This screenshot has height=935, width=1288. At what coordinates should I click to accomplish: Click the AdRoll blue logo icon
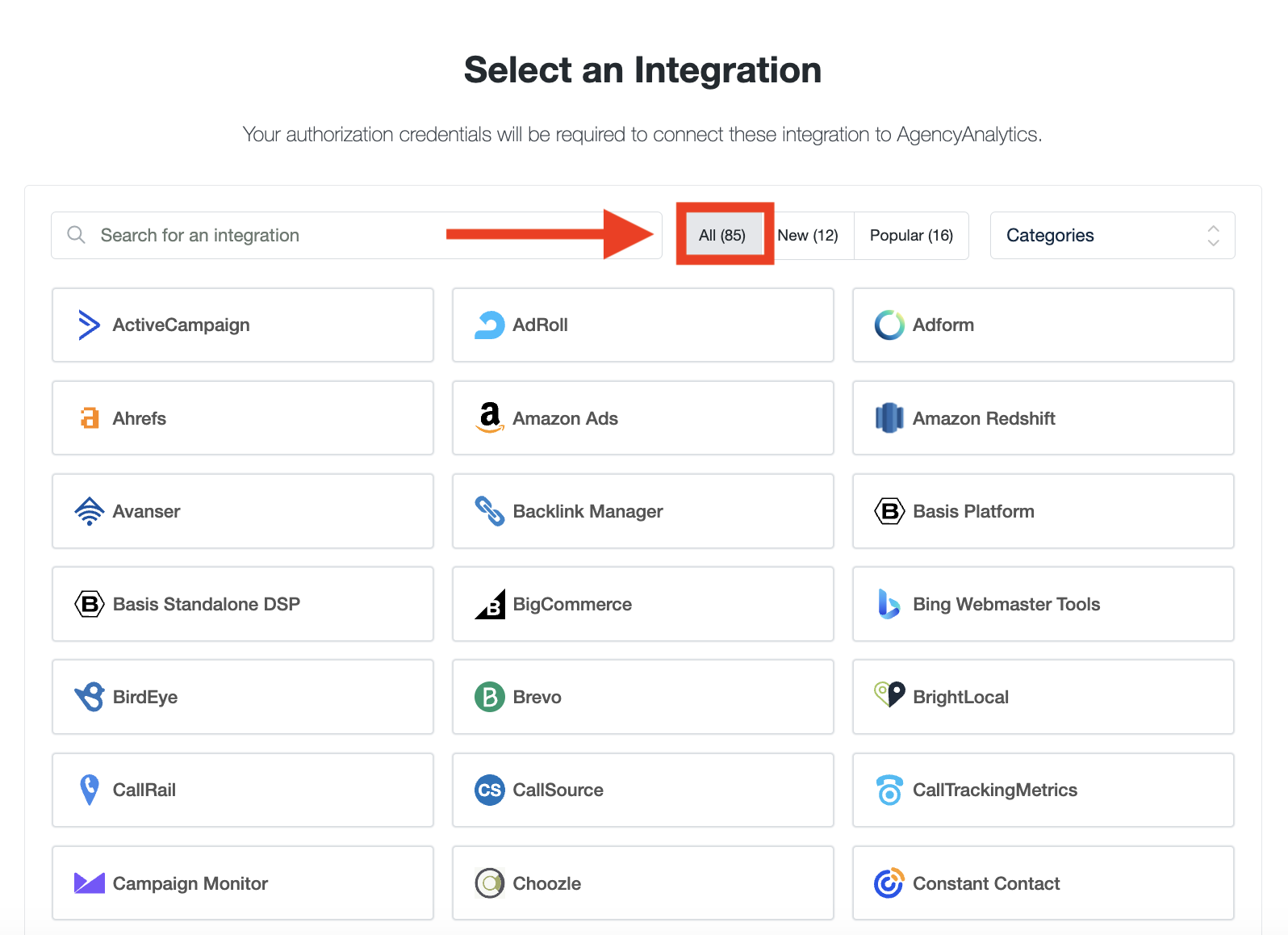(x=489, y=325)
